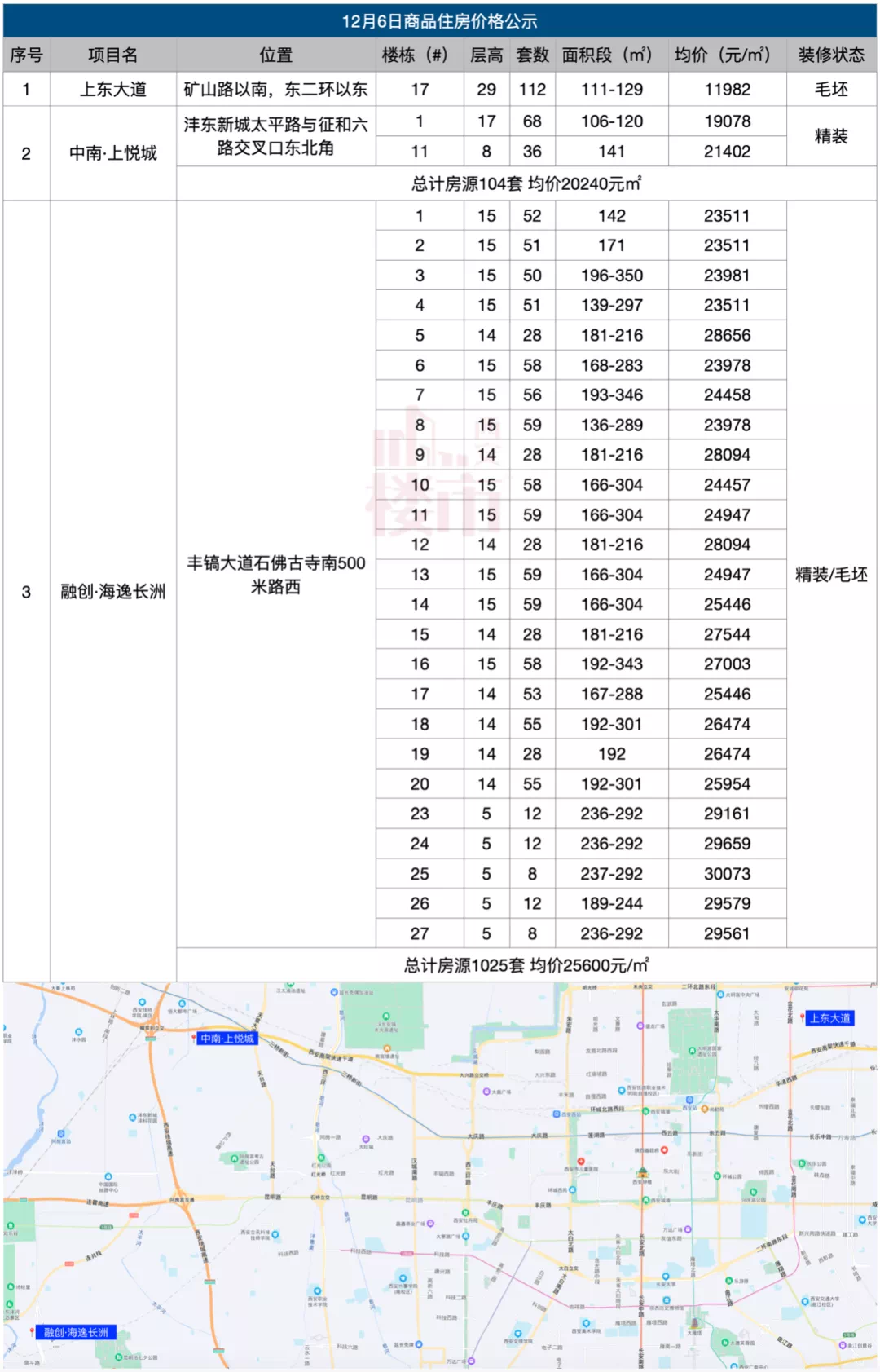
Task: Click the 11982 average price cell
Action: pos(727,89)
